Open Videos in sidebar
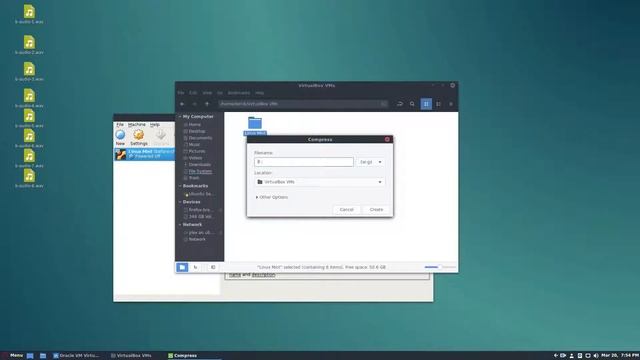This screenshot has height=360, width=640. click(x=195, y=158)
